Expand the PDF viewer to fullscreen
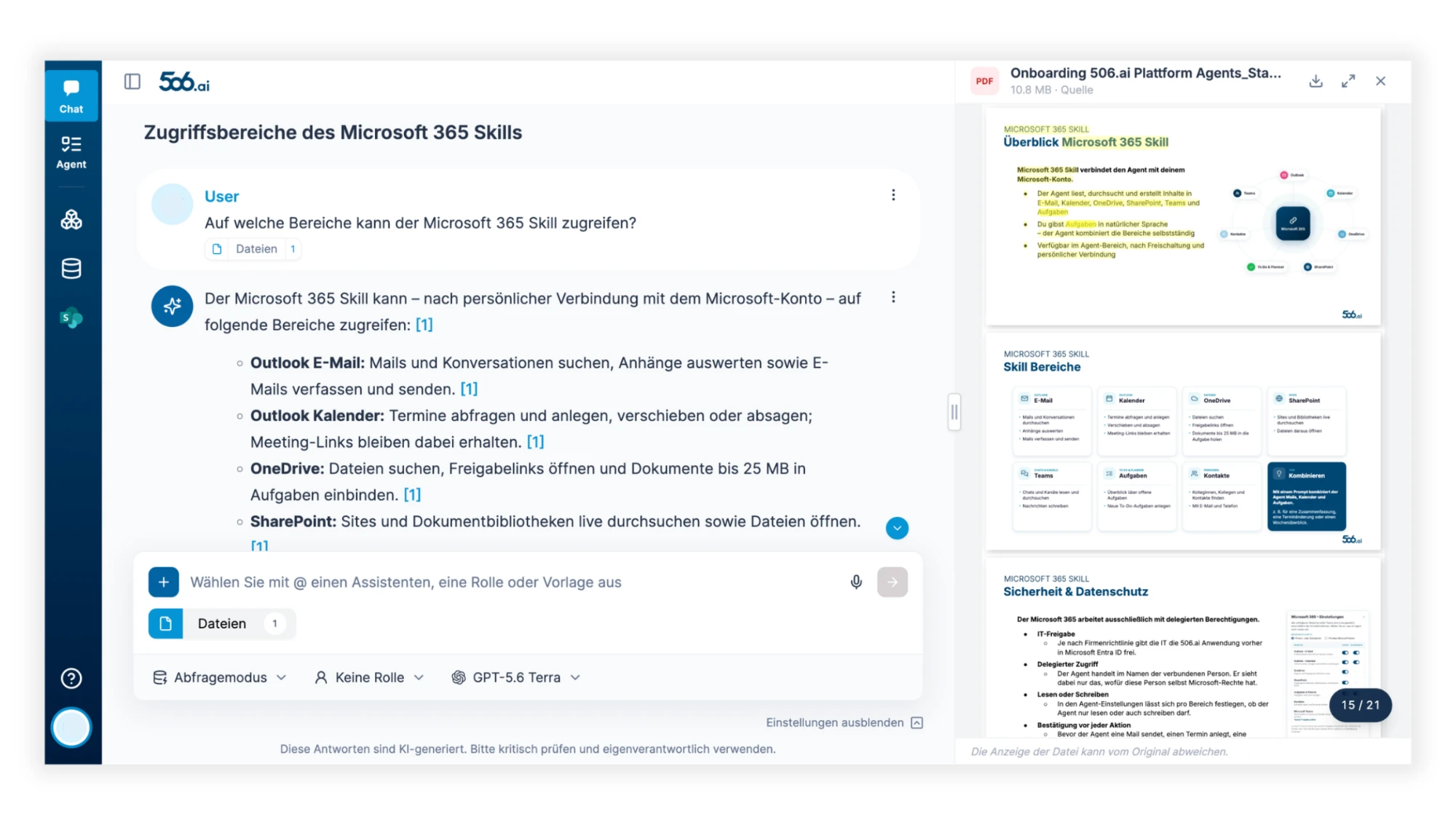This screenshot has height=825, width=1456. click(x=1348, y=81)
